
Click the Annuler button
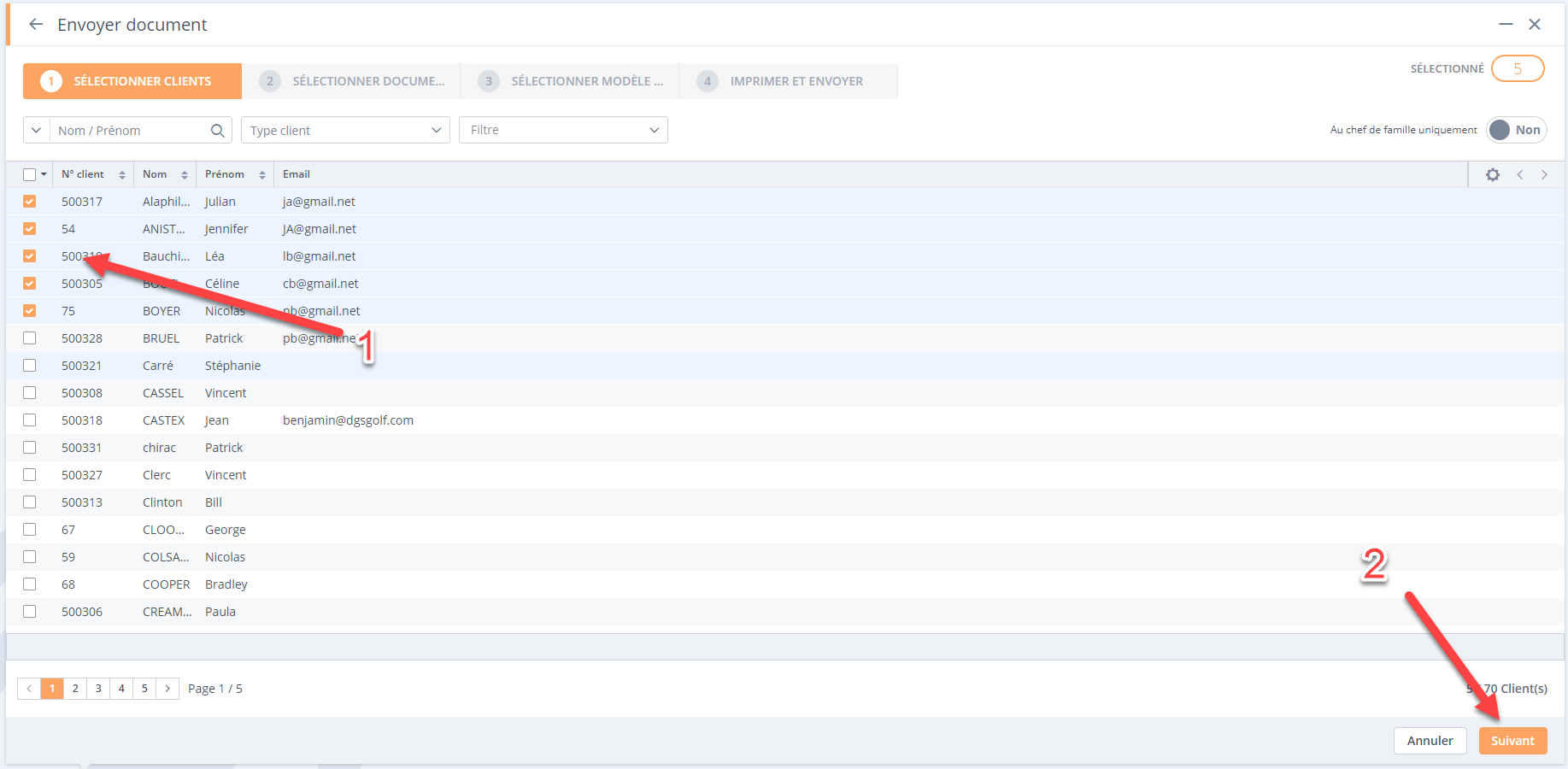click(1430, 741)
